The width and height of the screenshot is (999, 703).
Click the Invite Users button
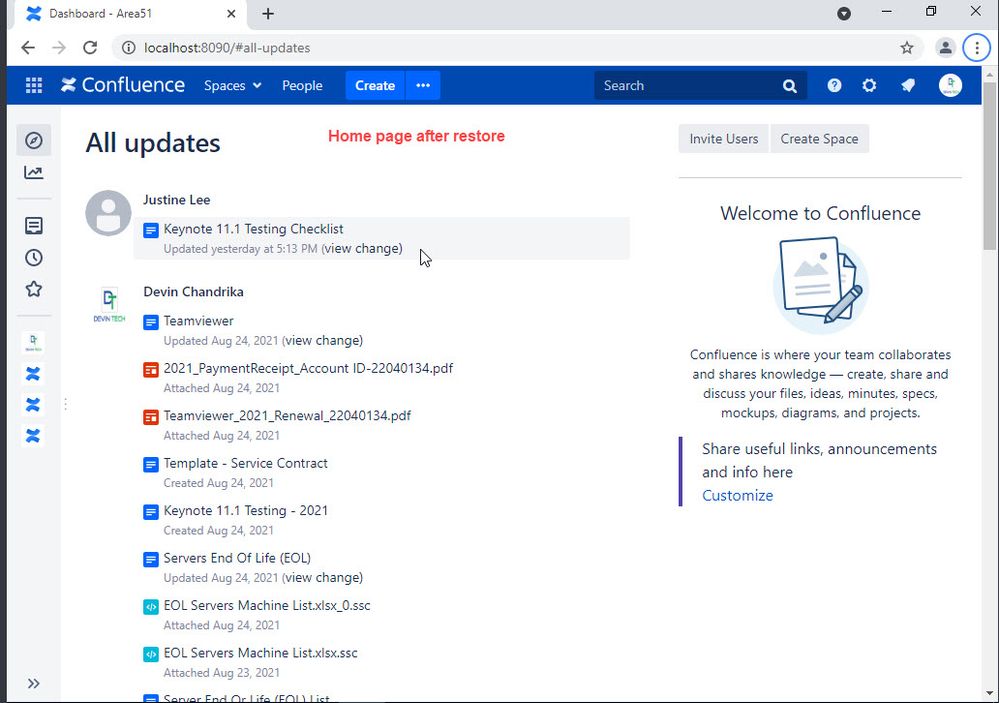click(x=724, y=139)
